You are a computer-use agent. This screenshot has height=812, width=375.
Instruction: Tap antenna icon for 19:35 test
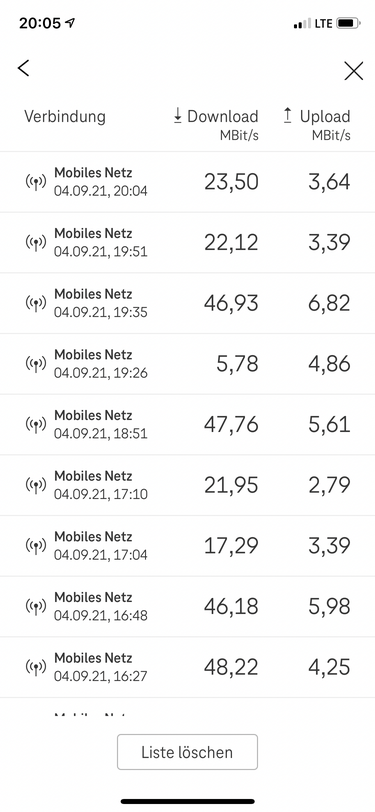click(36, 303)
